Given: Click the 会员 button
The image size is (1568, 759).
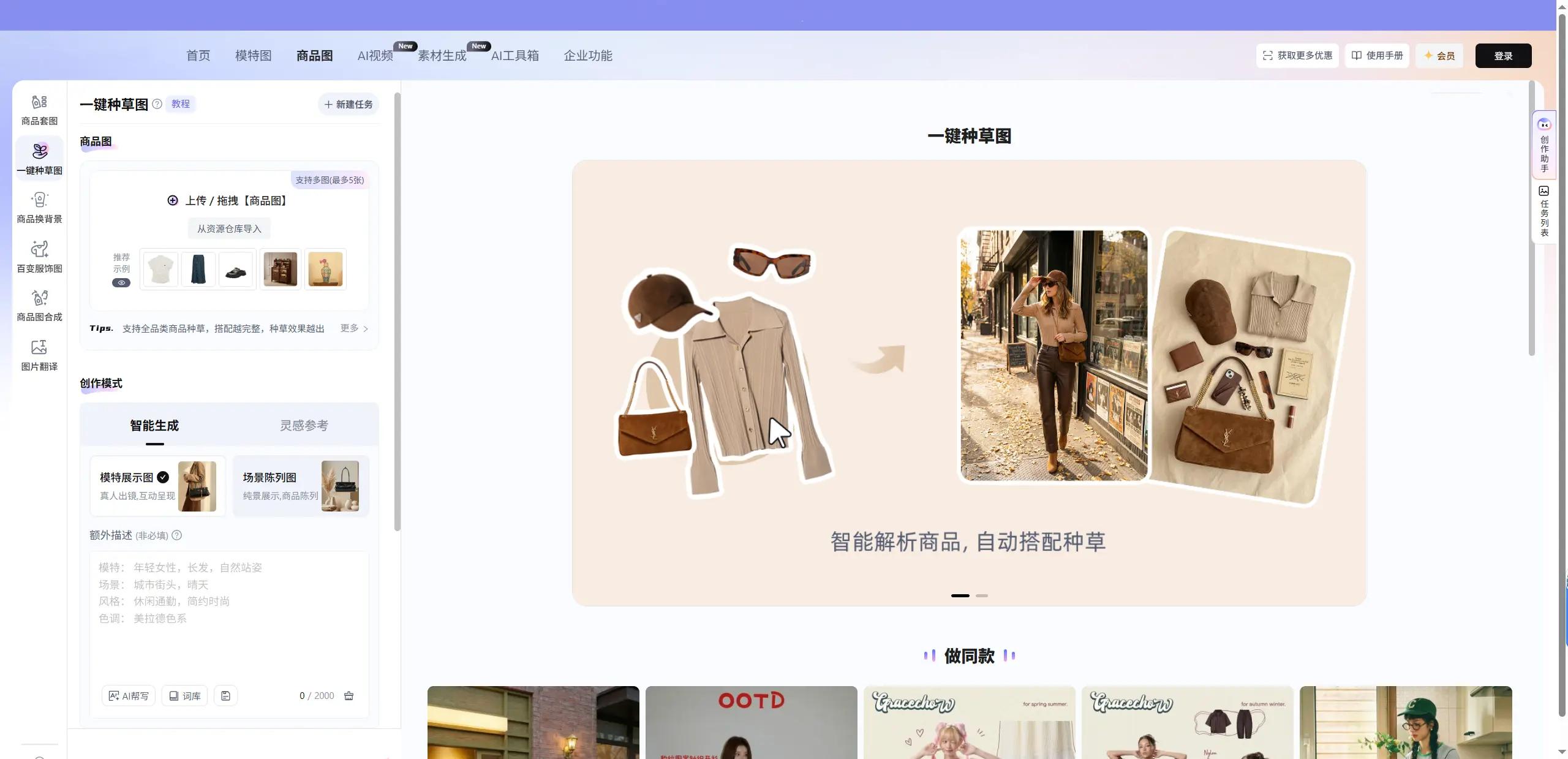Looking at the screenshot, I should [1439, 56].
